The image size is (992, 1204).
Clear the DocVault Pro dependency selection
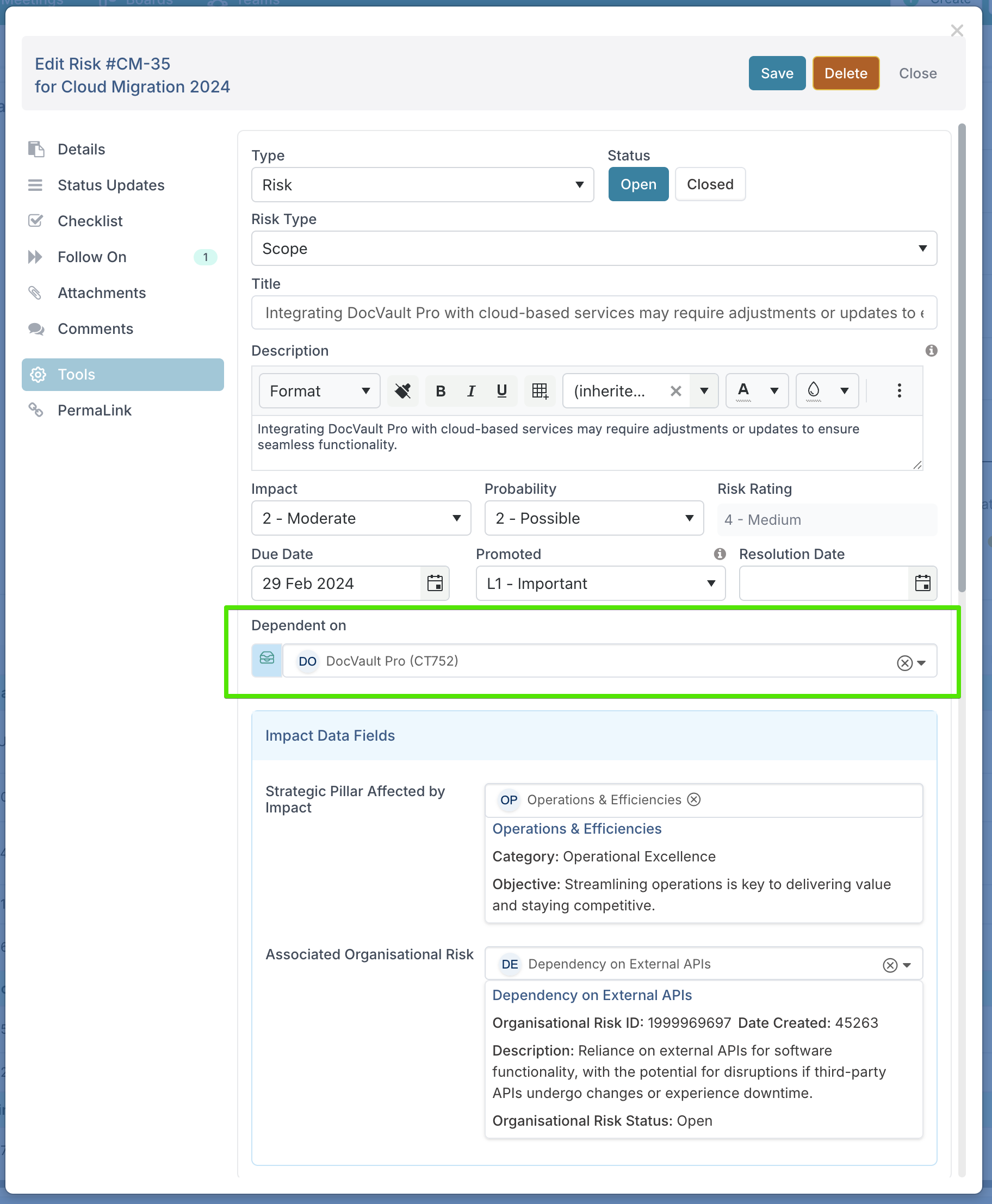pos(904,663)
